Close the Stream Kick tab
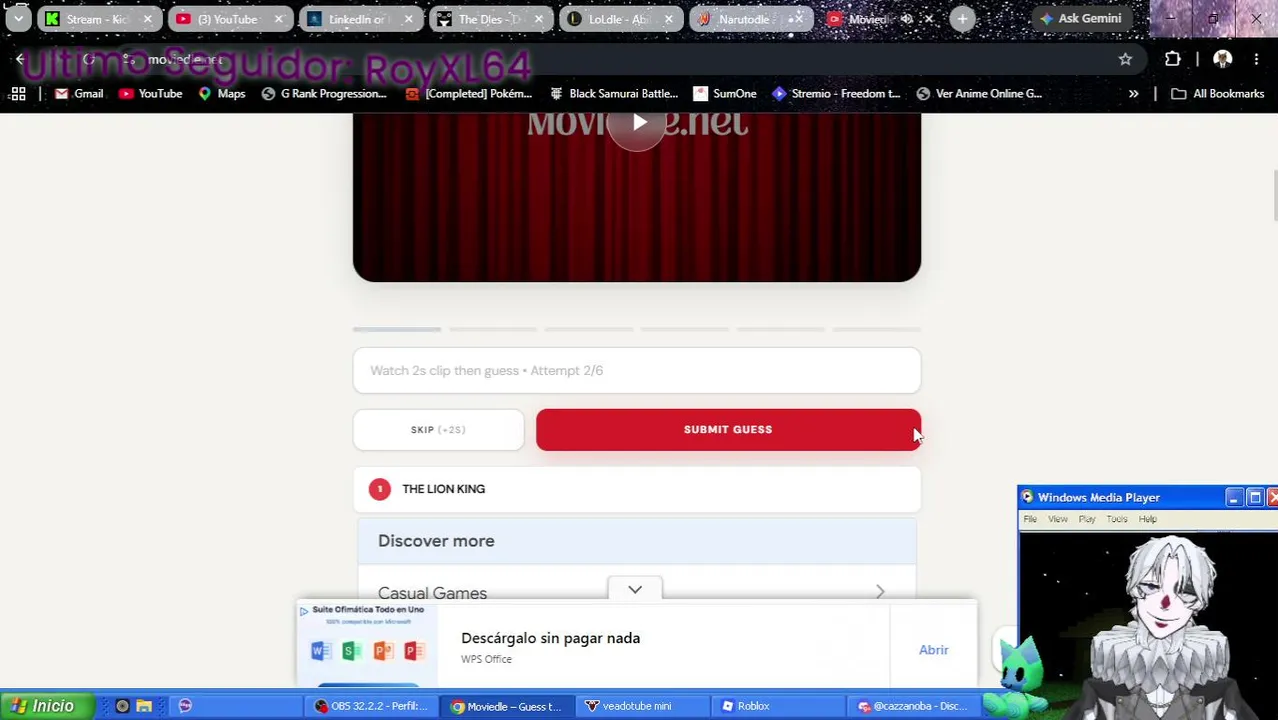 [x=147, y=19]
